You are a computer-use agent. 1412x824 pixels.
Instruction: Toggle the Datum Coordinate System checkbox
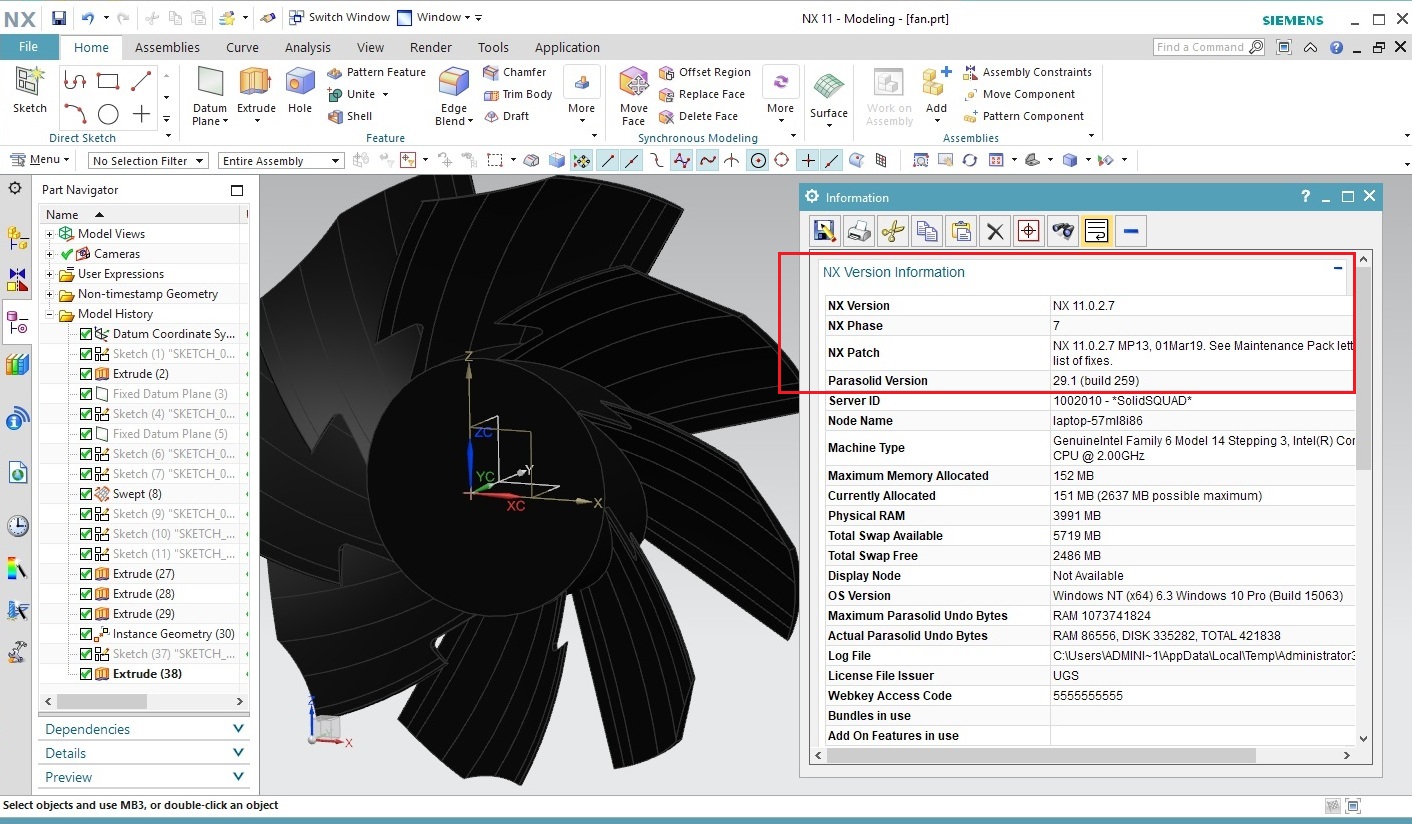pos(86,334)
